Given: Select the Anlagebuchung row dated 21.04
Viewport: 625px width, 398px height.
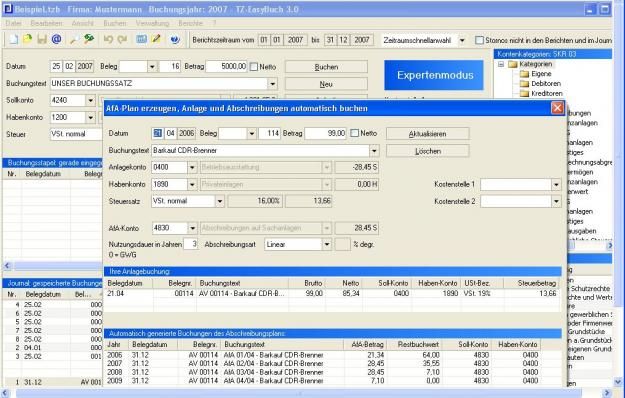Looking at the screenshot, I should tap(332, 293).
